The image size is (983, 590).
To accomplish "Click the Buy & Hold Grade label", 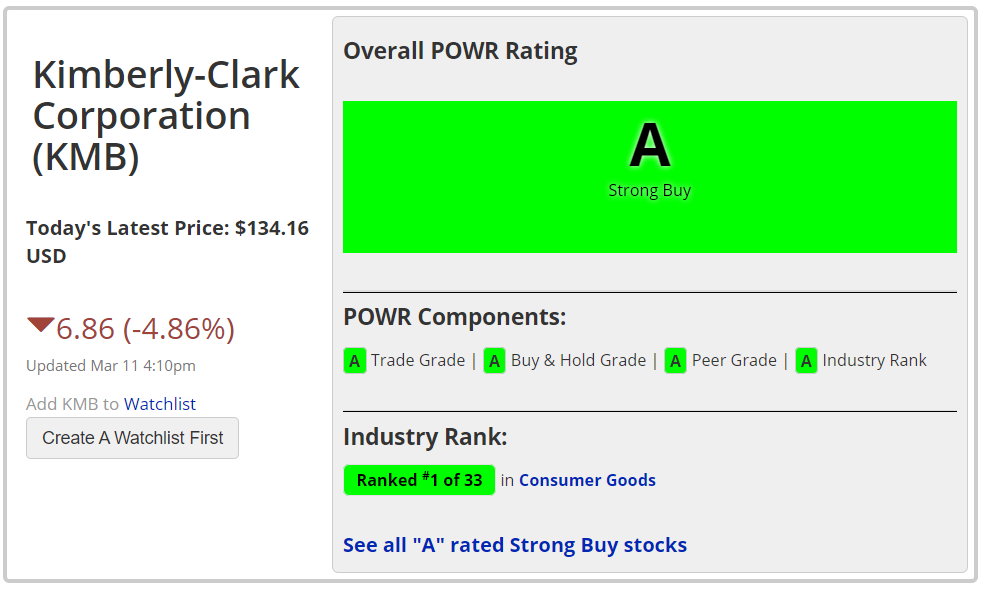I will [578, 361].
